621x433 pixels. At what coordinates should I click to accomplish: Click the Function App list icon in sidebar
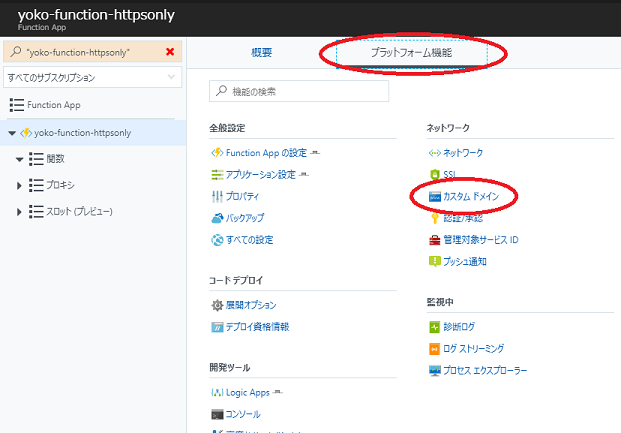coord(17,105)
